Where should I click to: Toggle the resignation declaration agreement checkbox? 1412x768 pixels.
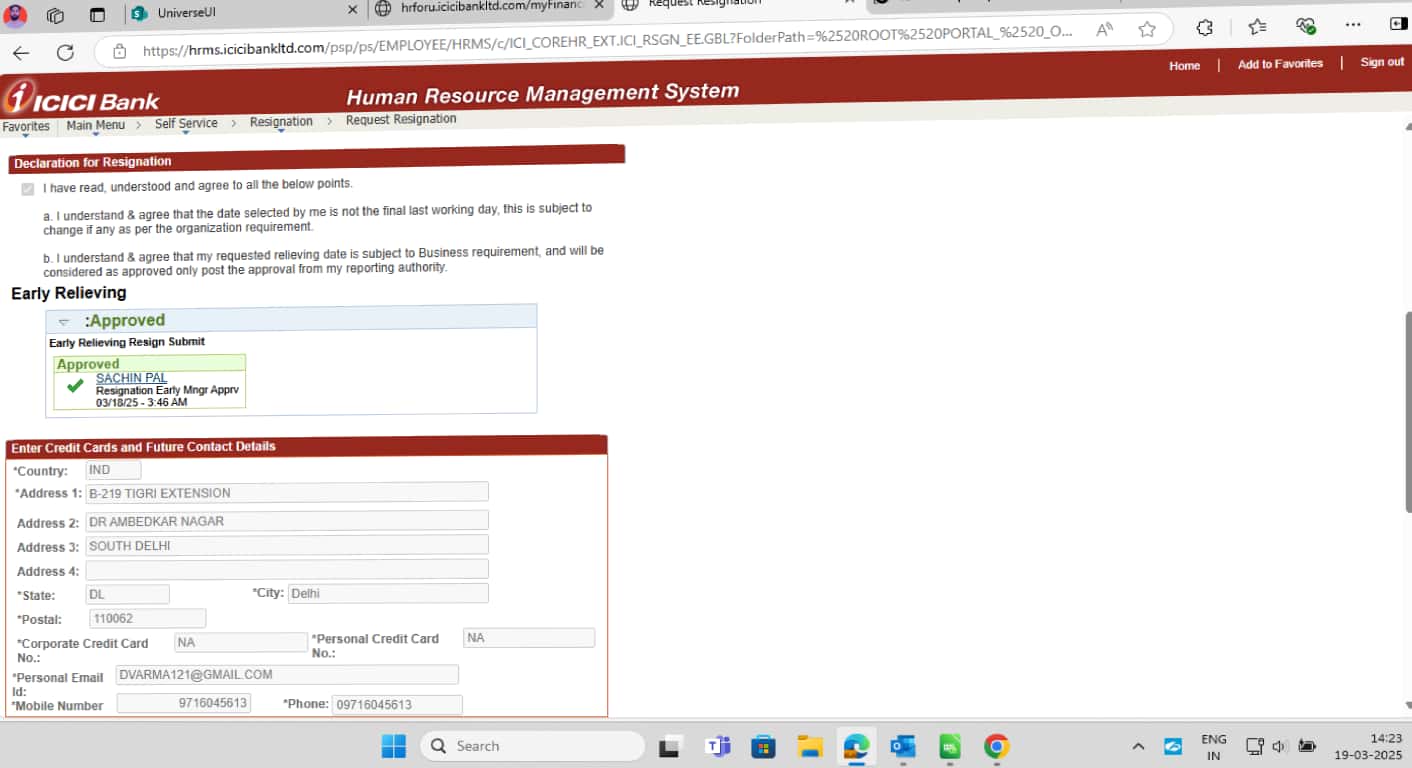click(x=28, y=189)
